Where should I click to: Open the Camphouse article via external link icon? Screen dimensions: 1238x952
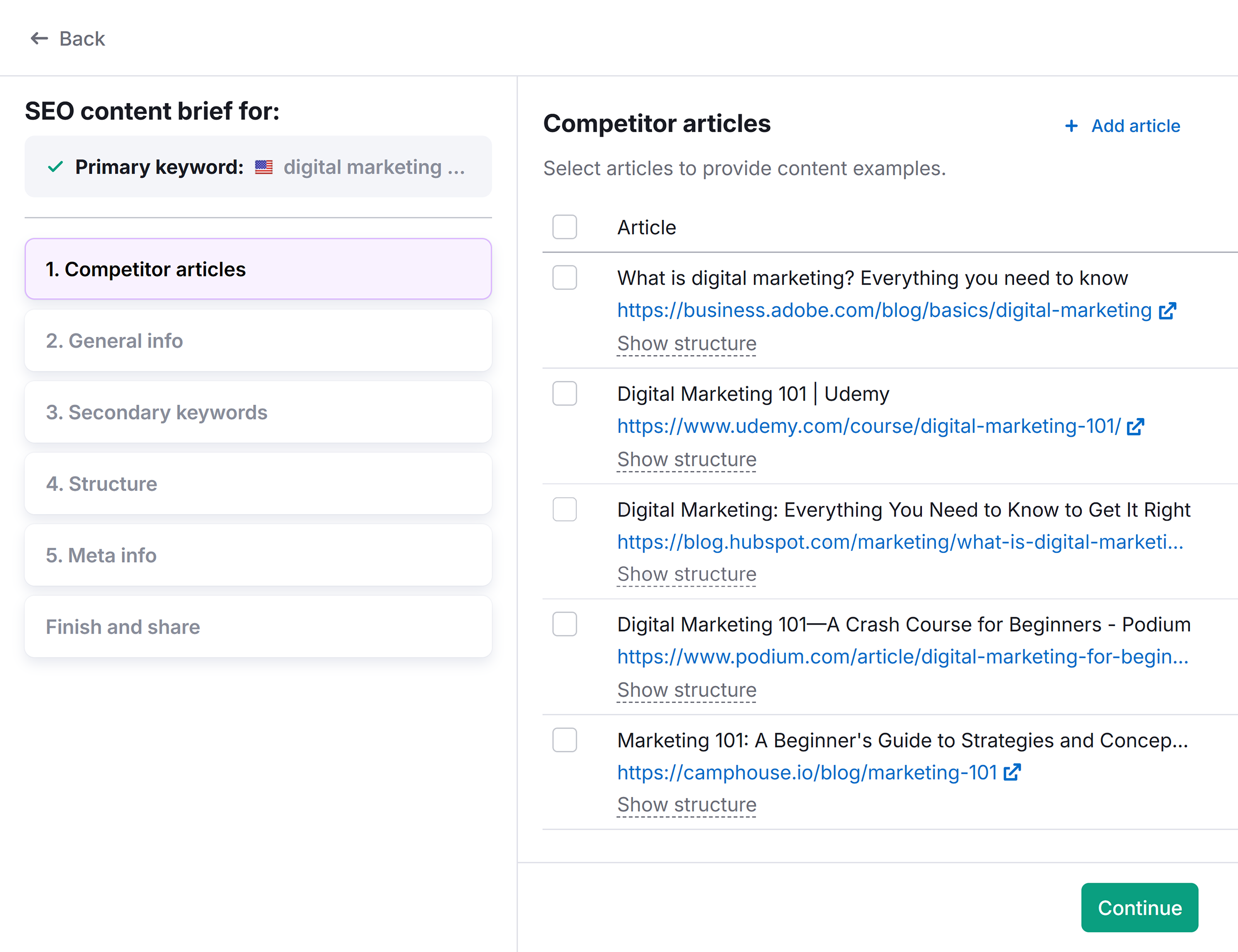(x=1013, y=772)
